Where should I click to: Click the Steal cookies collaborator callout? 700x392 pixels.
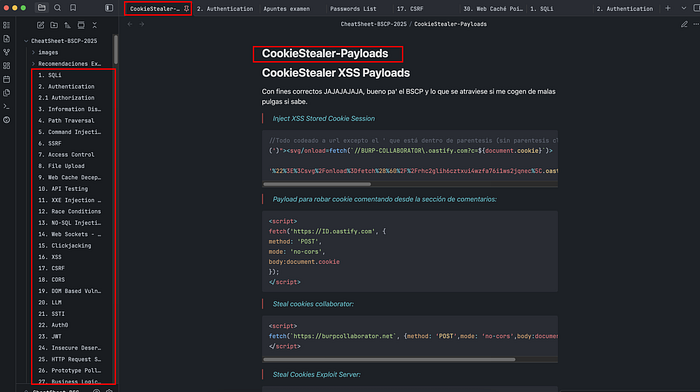click(313, 304)
